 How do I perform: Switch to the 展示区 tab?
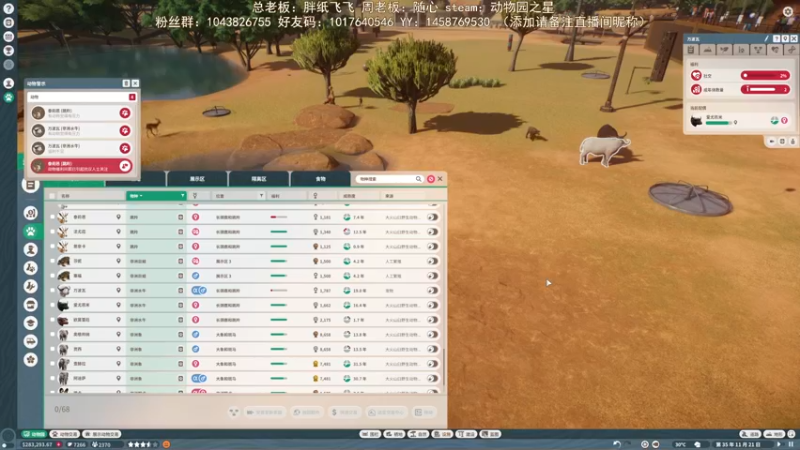197,179
